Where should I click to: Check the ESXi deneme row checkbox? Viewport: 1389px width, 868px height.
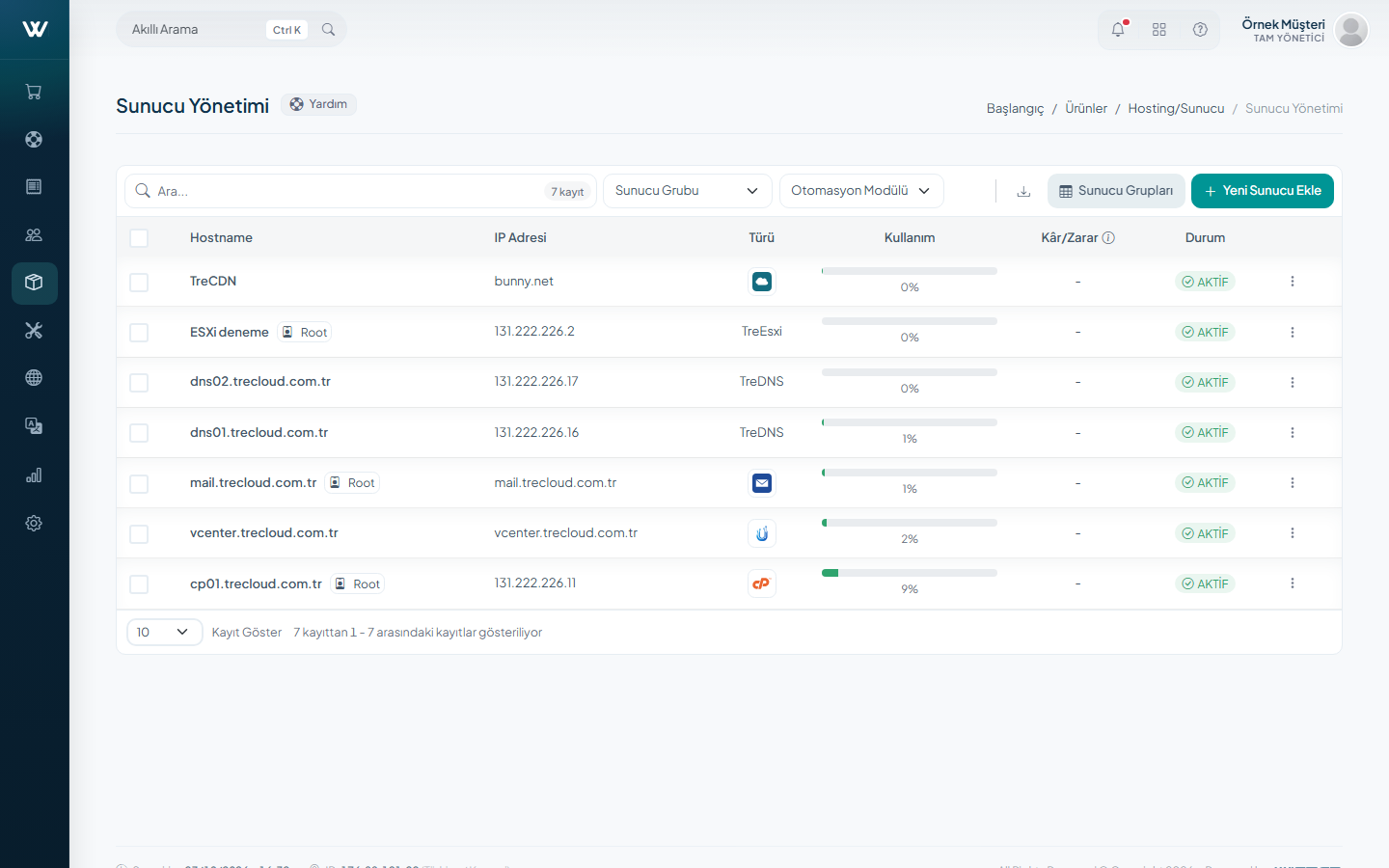[139, 333]
